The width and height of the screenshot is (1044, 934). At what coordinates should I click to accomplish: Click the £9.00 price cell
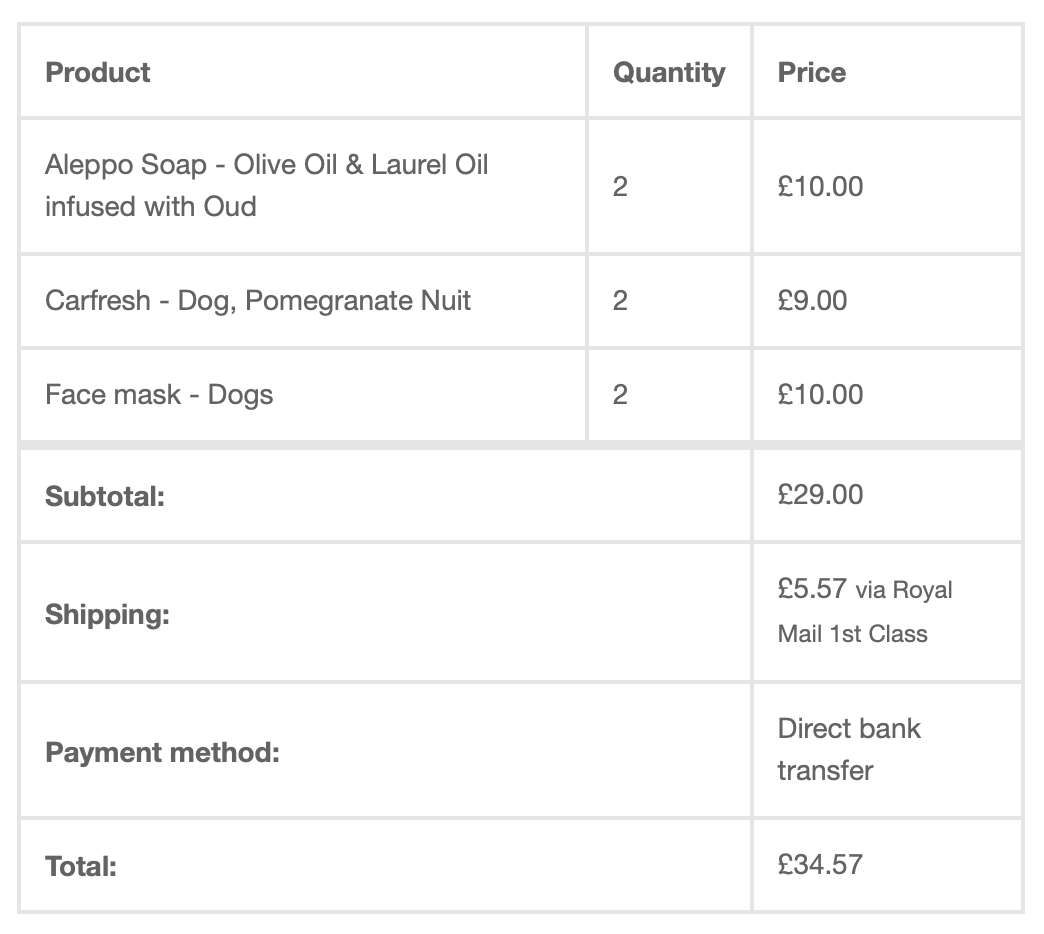pyautogui.click(x=812, y=300)
